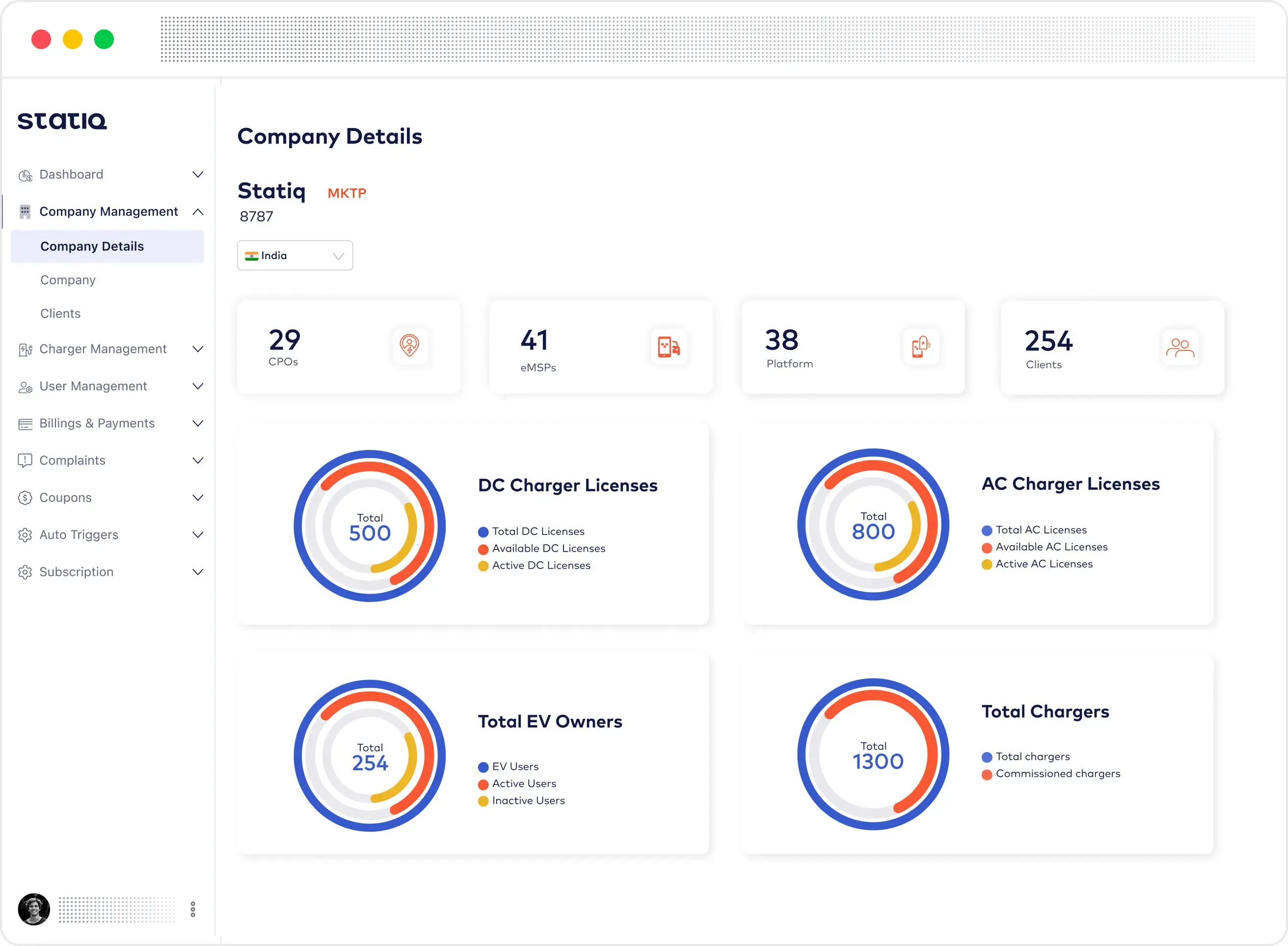Collapse the Company Management chevron
This screenshot has height=946, width=1288.
(198, 212)
